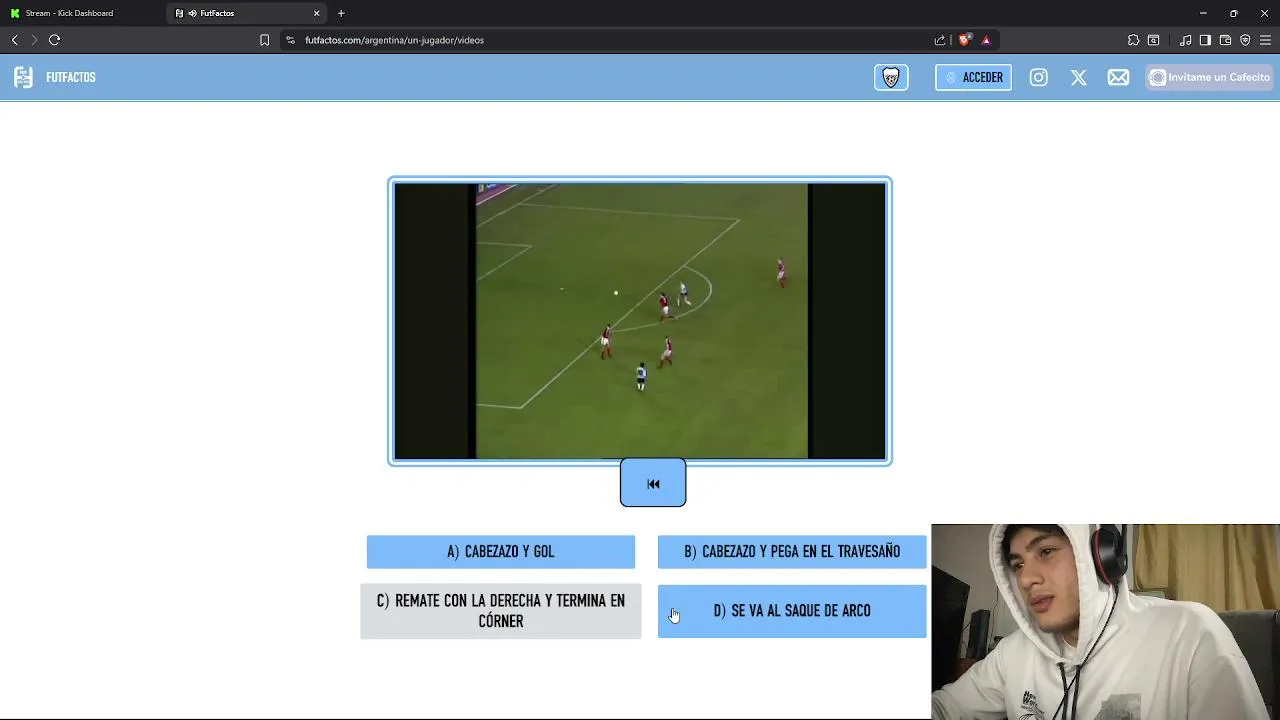Image resolution: width=1280 pixels, height=720 pixels.
Task: Open Brave Shields lion icon
Action: coord(964,40)
